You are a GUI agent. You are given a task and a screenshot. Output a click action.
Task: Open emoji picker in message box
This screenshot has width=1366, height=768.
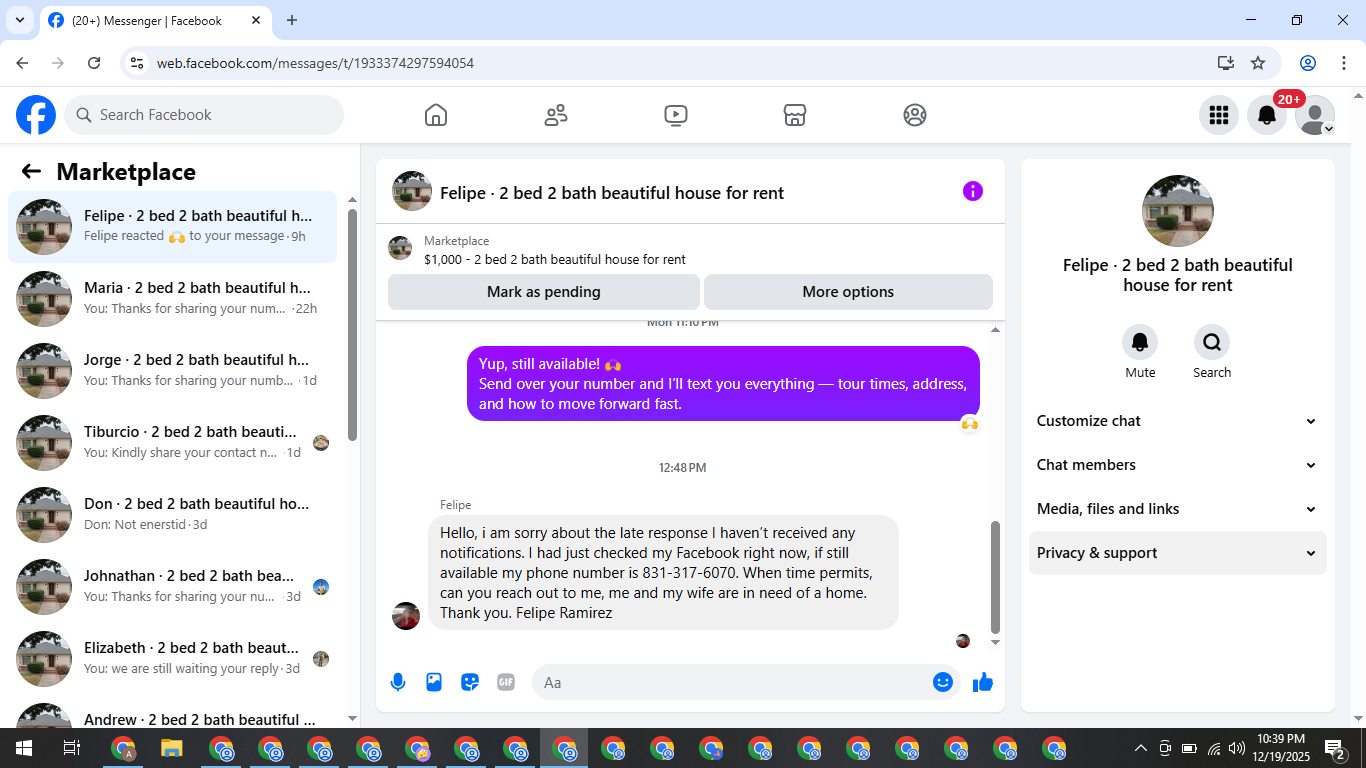943,682
